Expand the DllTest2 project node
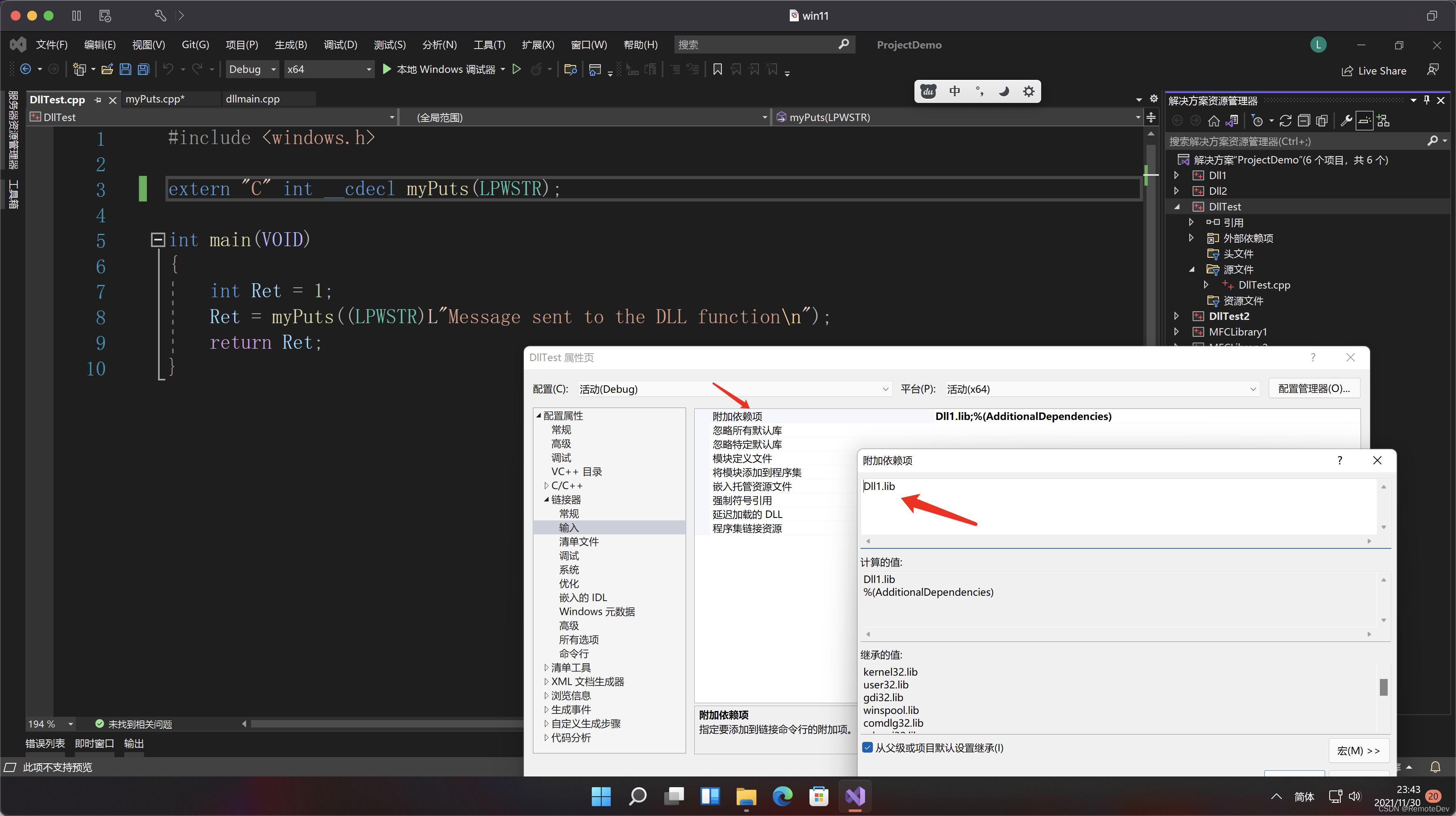Image resolution: width=1456 pixels, height=816 pixels. tap(1177, 316)
